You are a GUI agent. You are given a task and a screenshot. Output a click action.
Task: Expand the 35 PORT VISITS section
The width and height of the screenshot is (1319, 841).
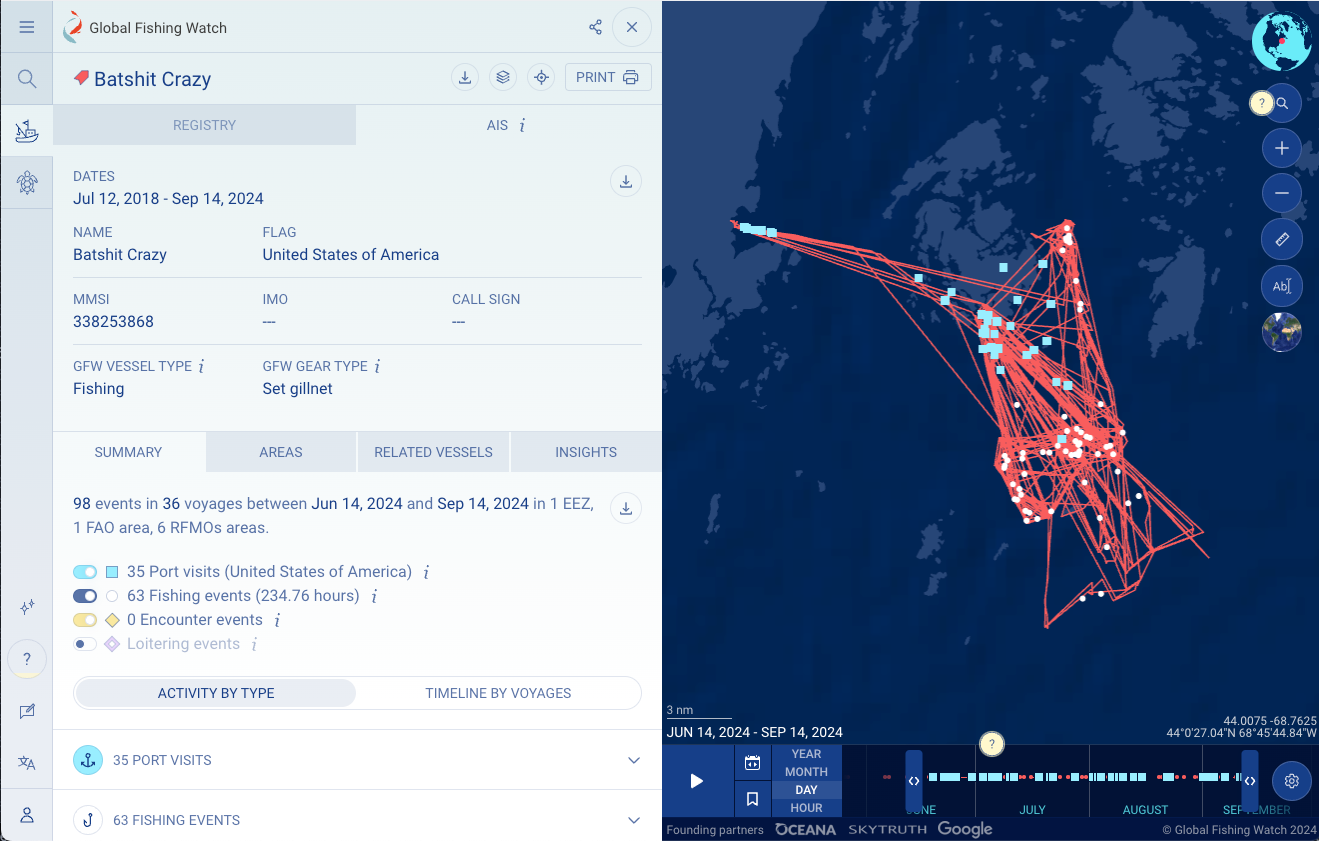tap(355, 760)
